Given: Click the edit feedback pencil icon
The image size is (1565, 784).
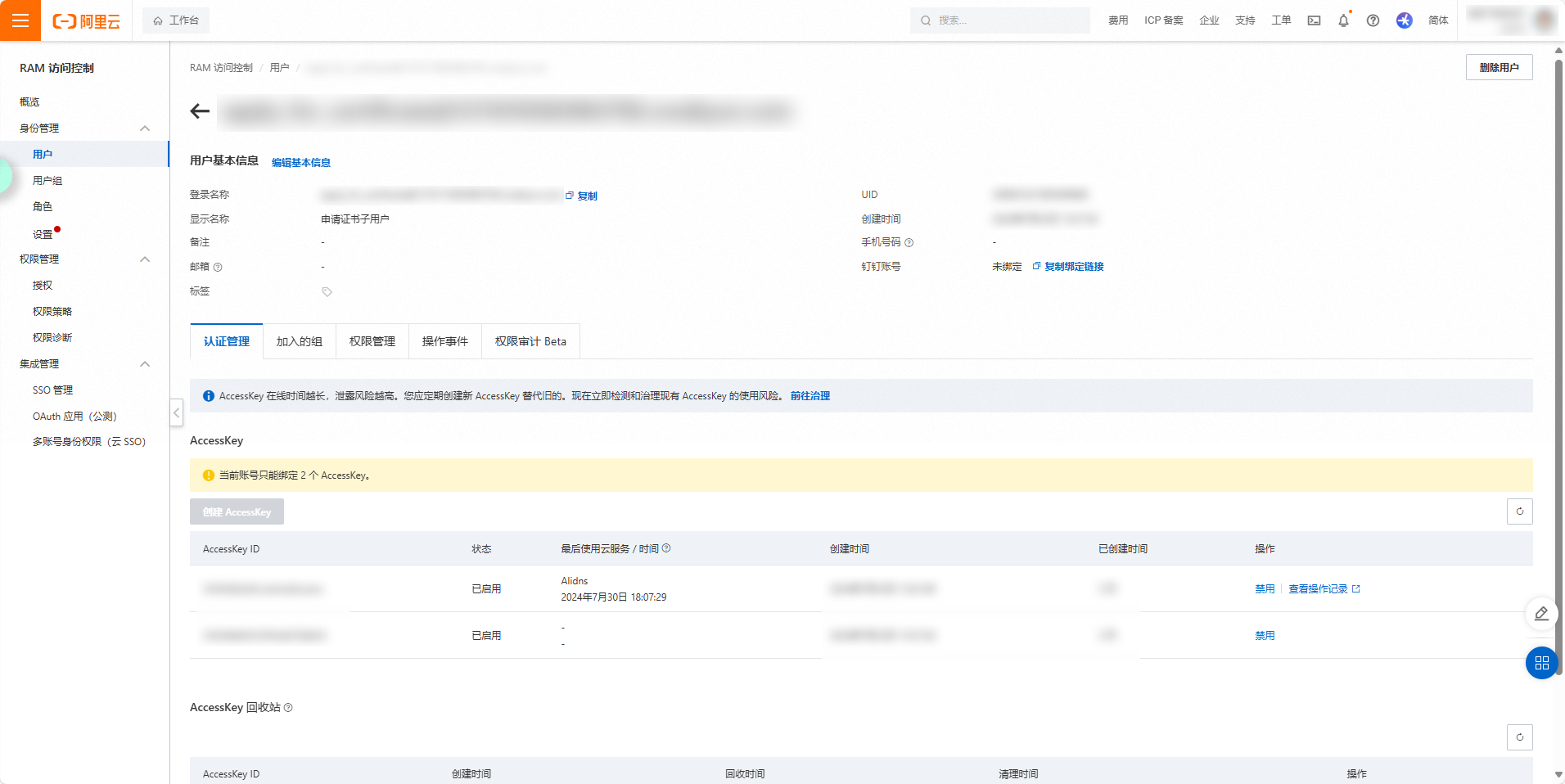Looking at the screenshot, I should coord(1541,614).
